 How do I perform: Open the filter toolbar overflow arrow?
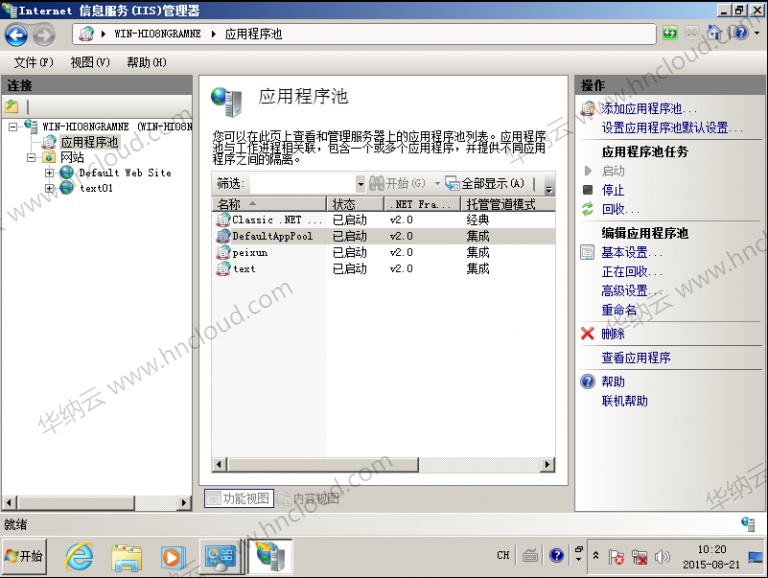pos(549,189)
